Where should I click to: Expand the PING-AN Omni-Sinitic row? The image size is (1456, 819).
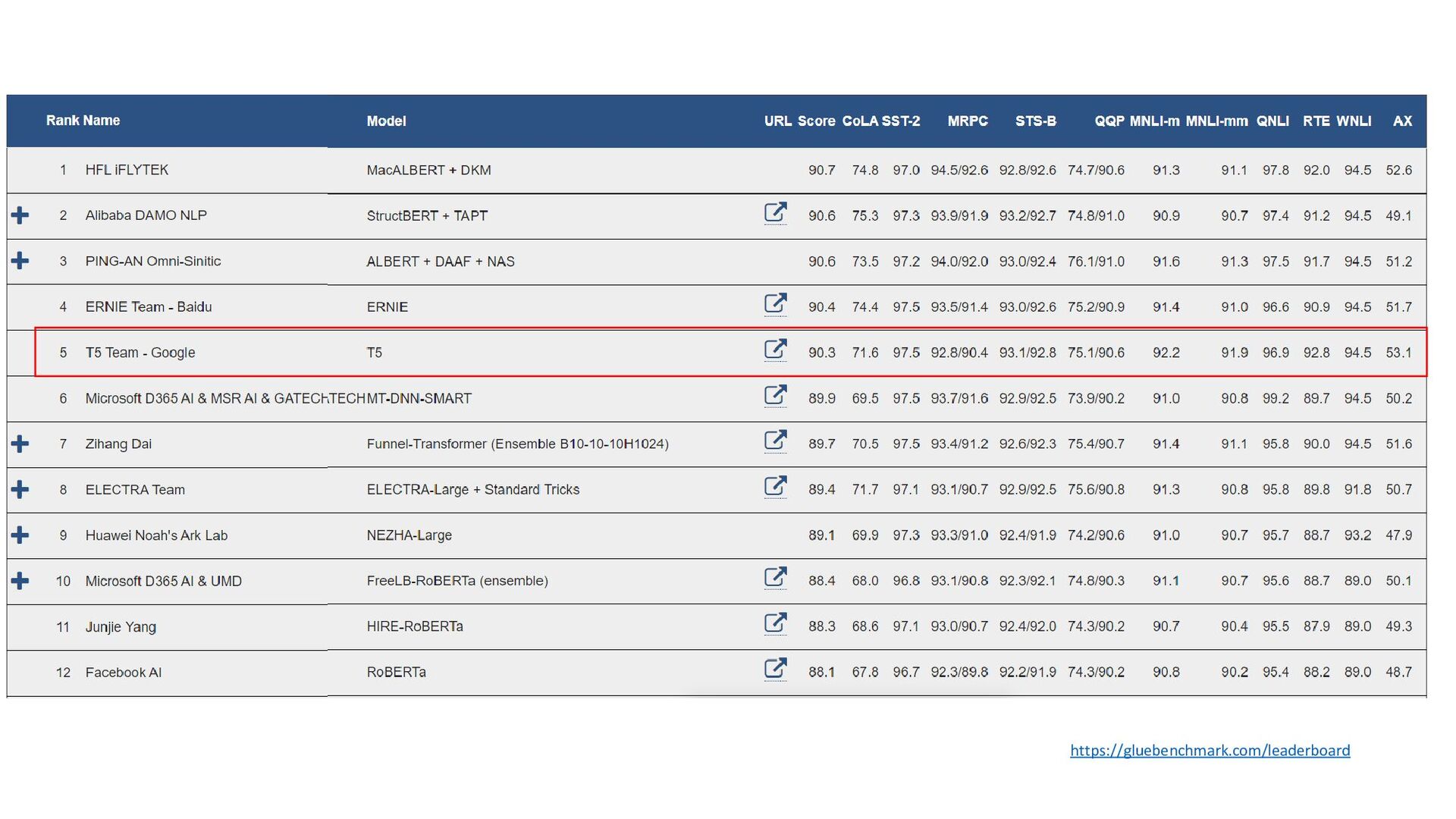tap(20, 261)
